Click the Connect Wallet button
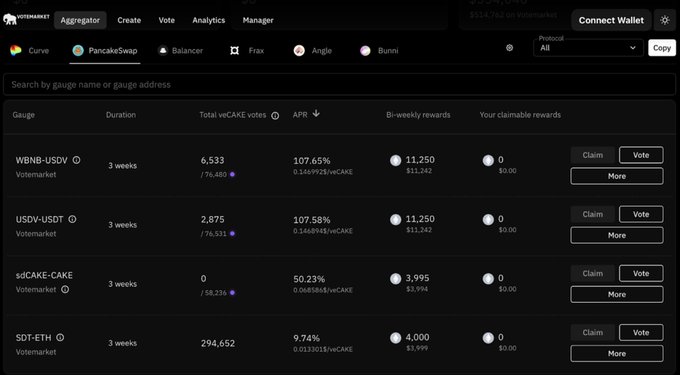This screenshot has height=375, width=680. [x=611, y=20]
